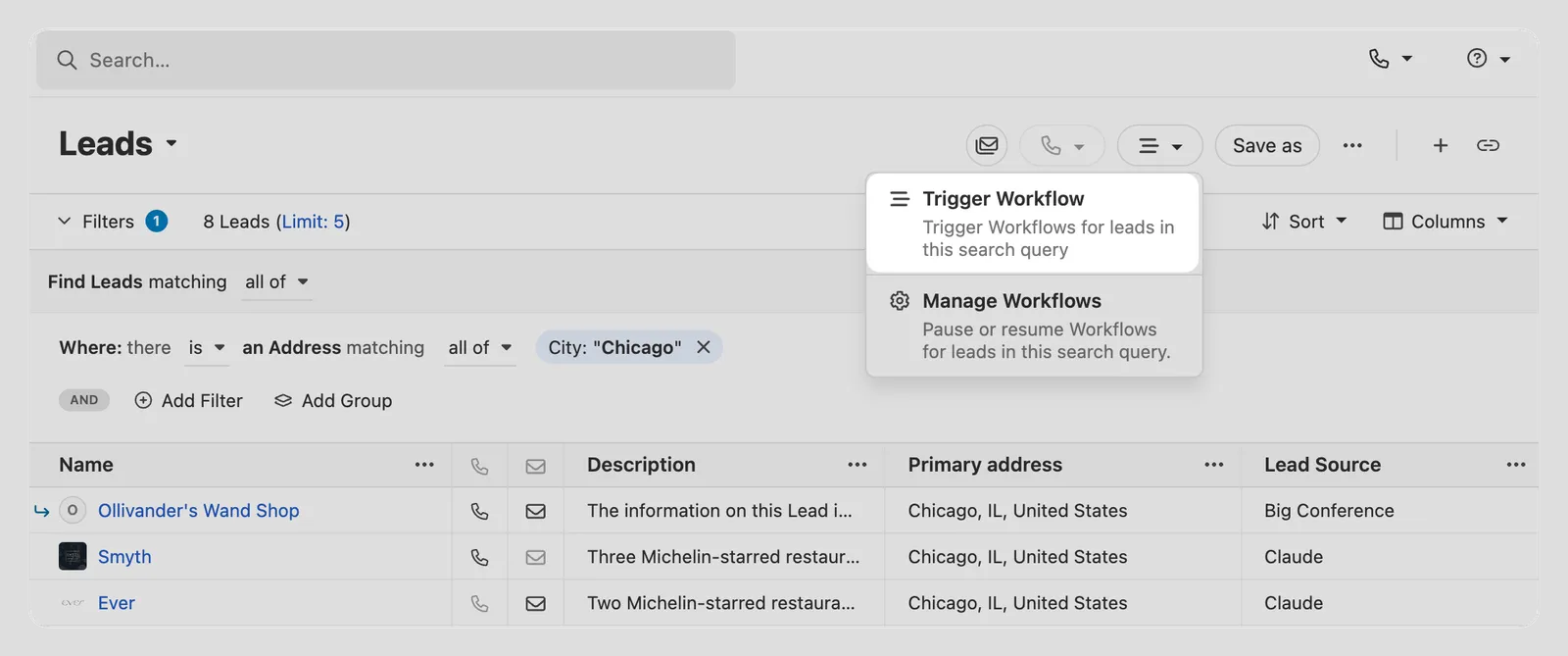This screenshot has height=656, width=1568.
Task: Select Trigger Workflow menu item
Action: (1034, 223)
